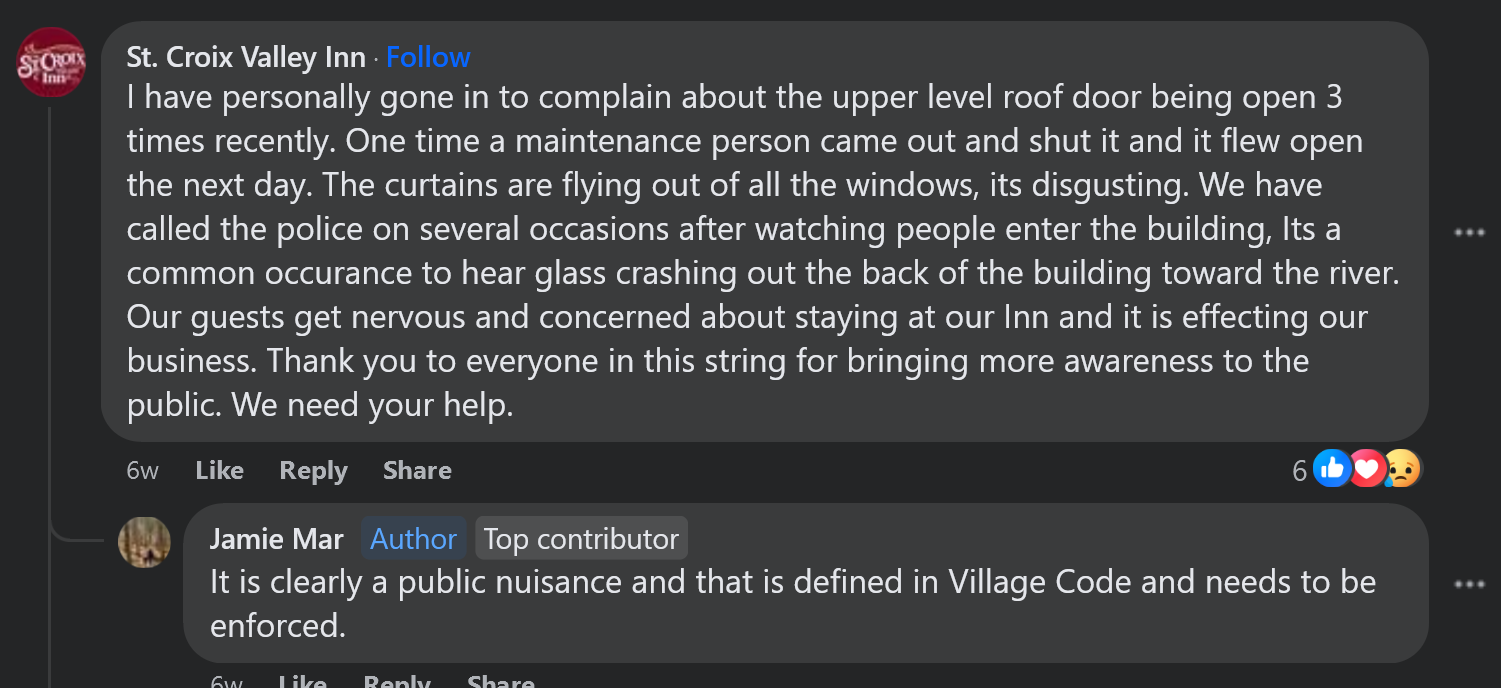This screenshot has height=688, width=1501.
Task: Reply to Jamie Mar's comment
Action: tap(396, 682)
